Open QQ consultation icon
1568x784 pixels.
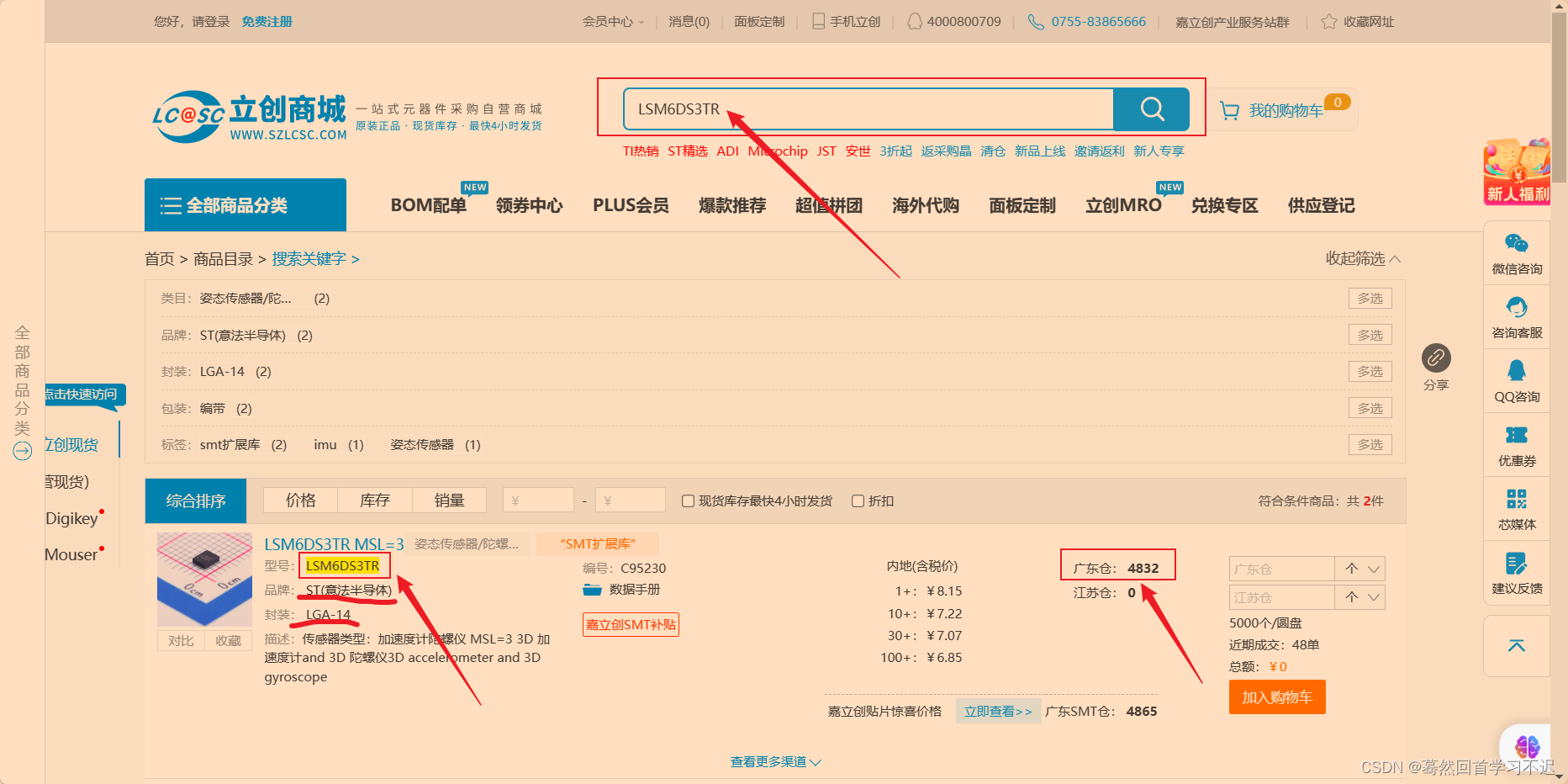[1517, 371]
